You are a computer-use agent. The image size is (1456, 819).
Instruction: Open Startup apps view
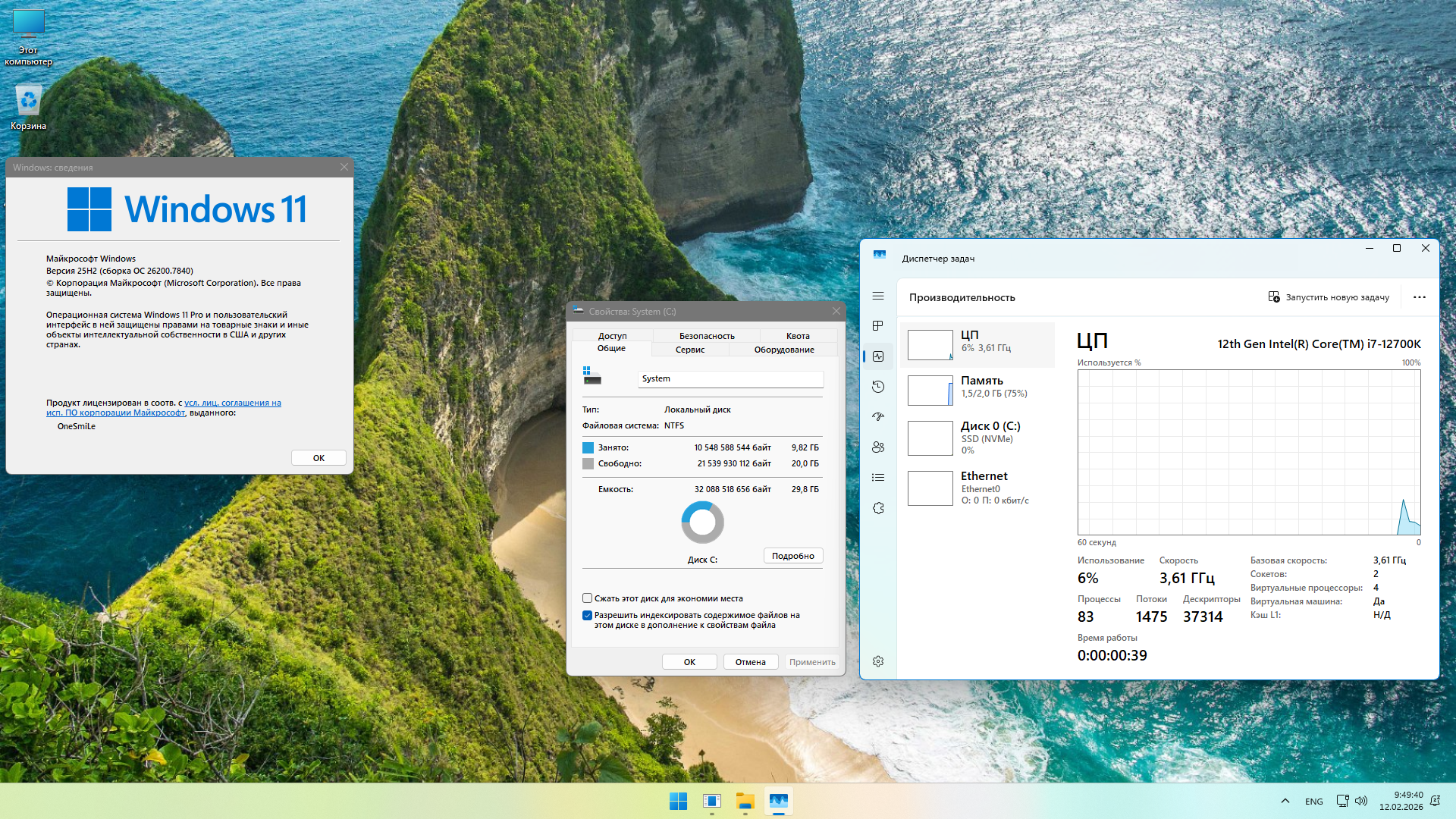(x=877, y=416)
